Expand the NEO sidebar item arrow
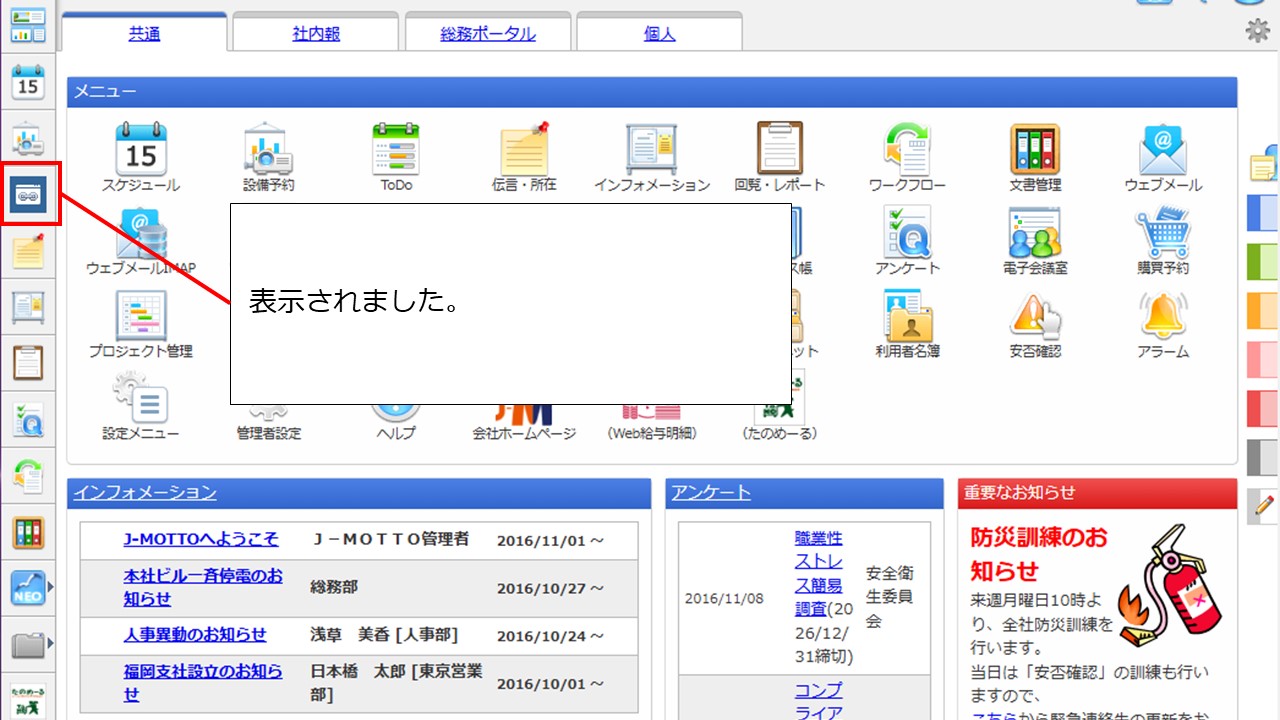1280x720 pixels. pyautogui.click(x=51, y=586)
